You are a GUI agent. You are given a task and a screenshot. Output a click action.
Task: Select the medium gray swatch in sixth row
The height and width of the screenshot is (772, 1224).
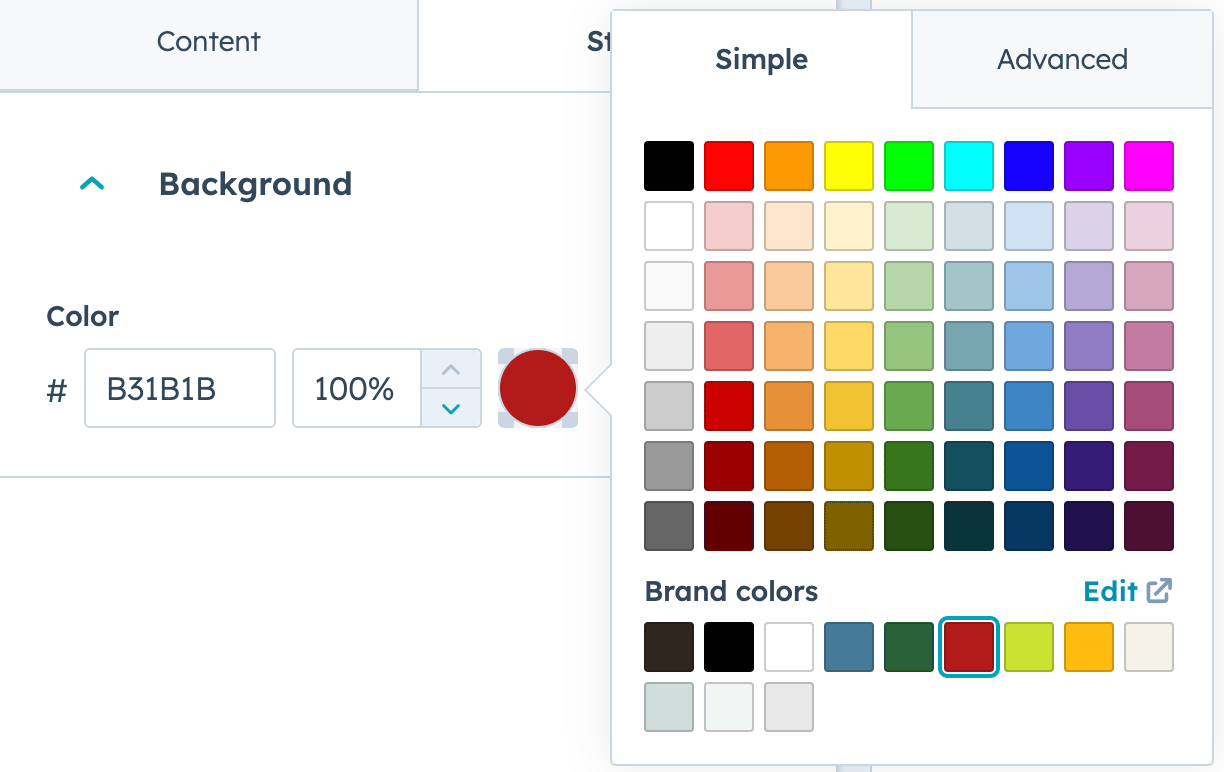point(669,466)
